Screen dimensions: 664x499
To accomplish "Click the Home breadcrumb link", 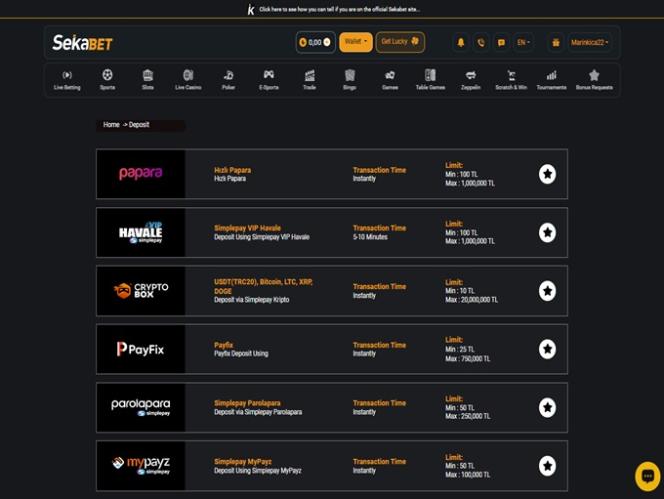I will [111, 125].
